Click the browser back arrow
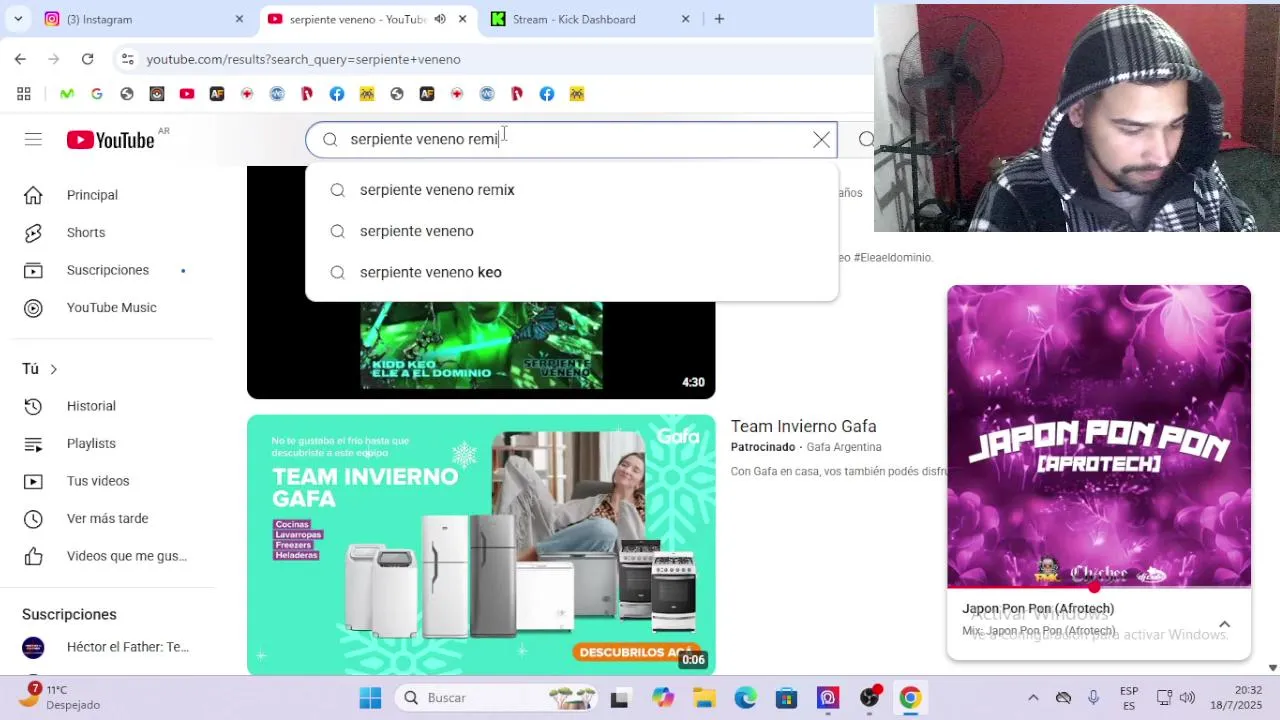This screenshot has width=1280, height=720. (20, 59)
